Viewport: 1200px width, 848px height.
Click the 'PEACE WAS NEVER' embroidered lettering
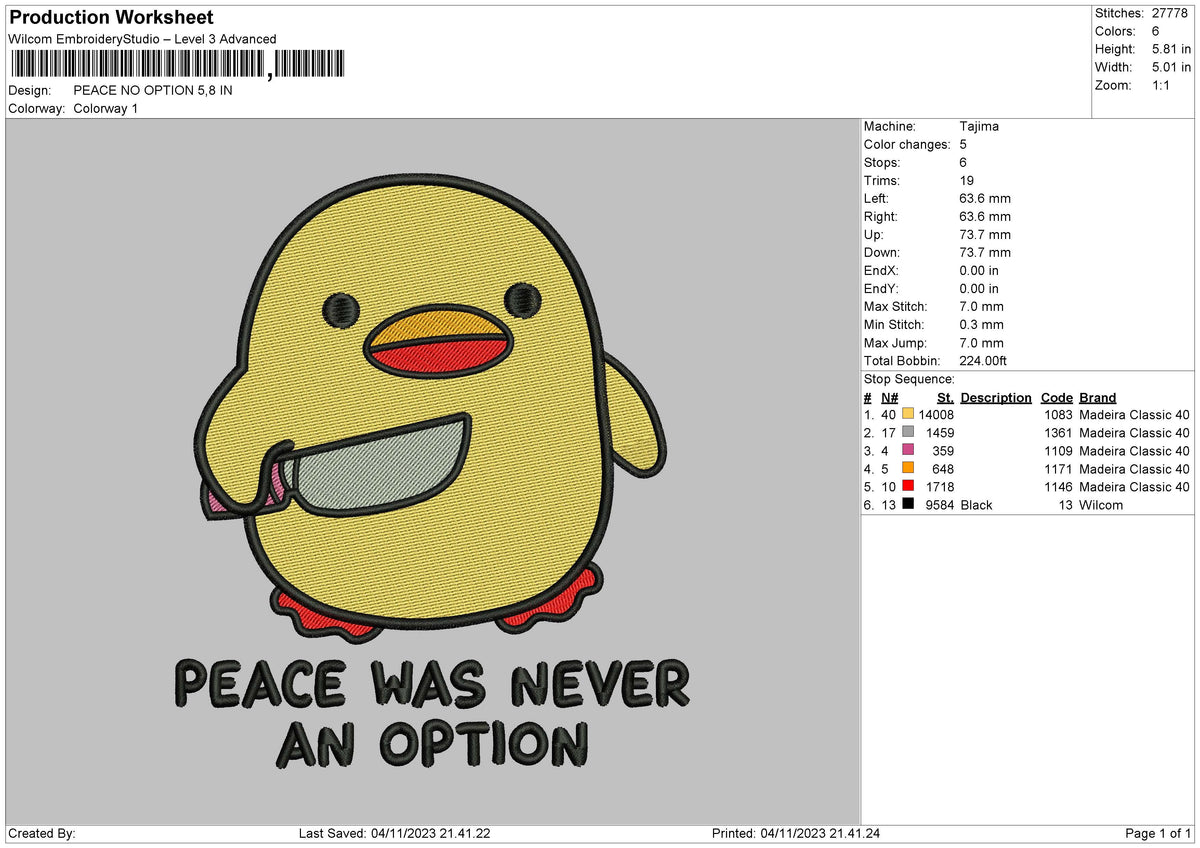pos(432,684)
